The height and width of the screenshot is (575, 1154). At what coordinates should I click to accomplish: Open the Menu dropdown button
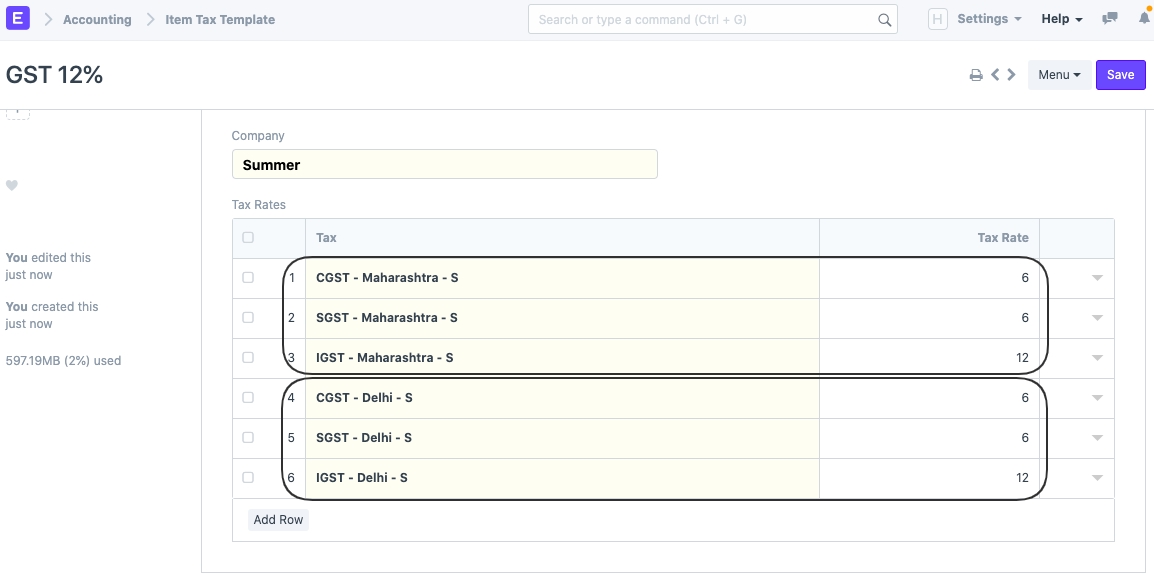[x=1059, y=75]
